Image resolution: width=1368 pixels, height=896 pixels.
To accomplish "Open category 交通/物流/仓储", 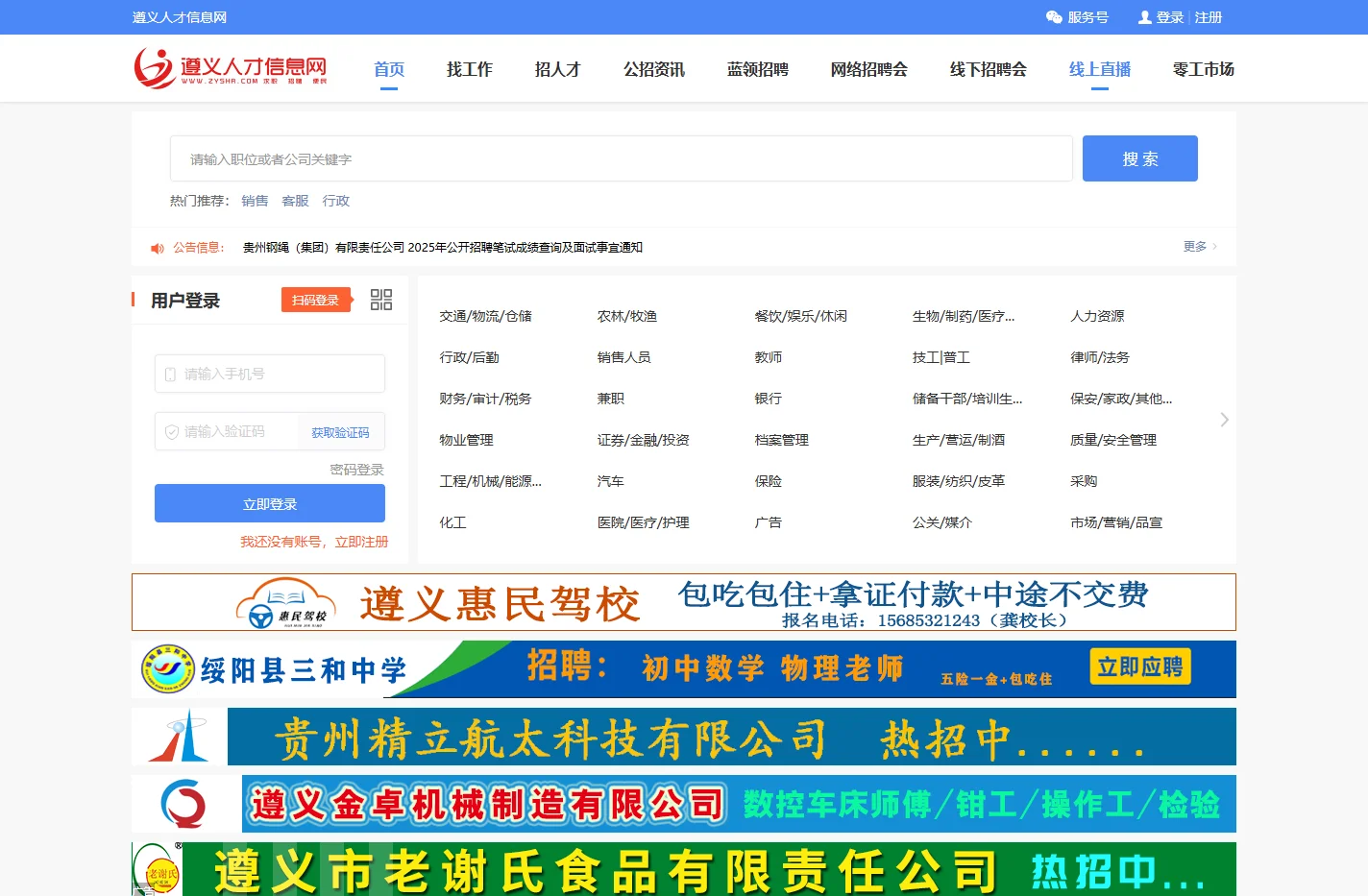I will click(485, 316).
